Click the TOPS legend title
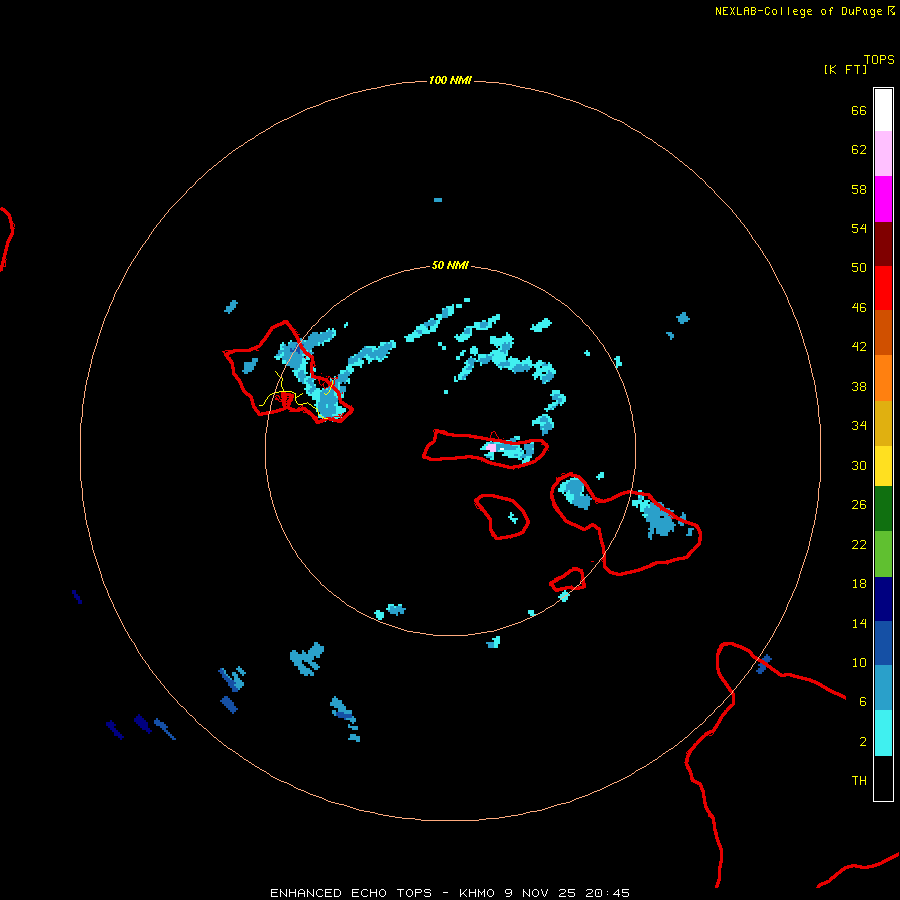The image size is (900, 900). 879,60
